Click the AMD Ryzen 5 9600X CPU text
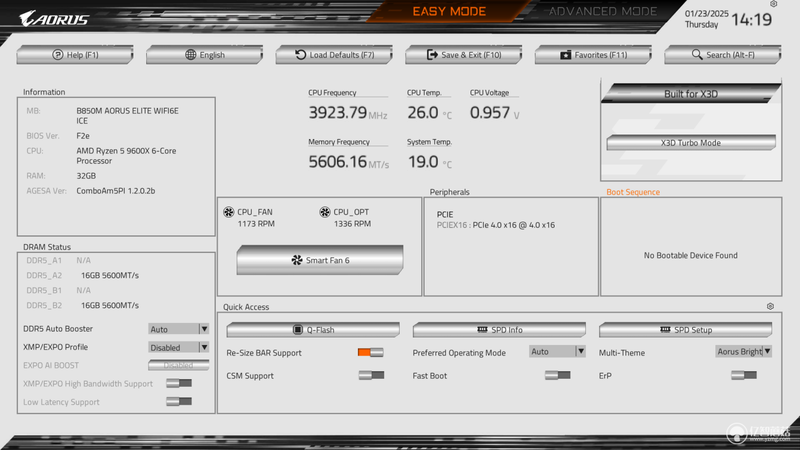Image resolution: width=800 pixels, height=450 pixels. coord(127,156)
